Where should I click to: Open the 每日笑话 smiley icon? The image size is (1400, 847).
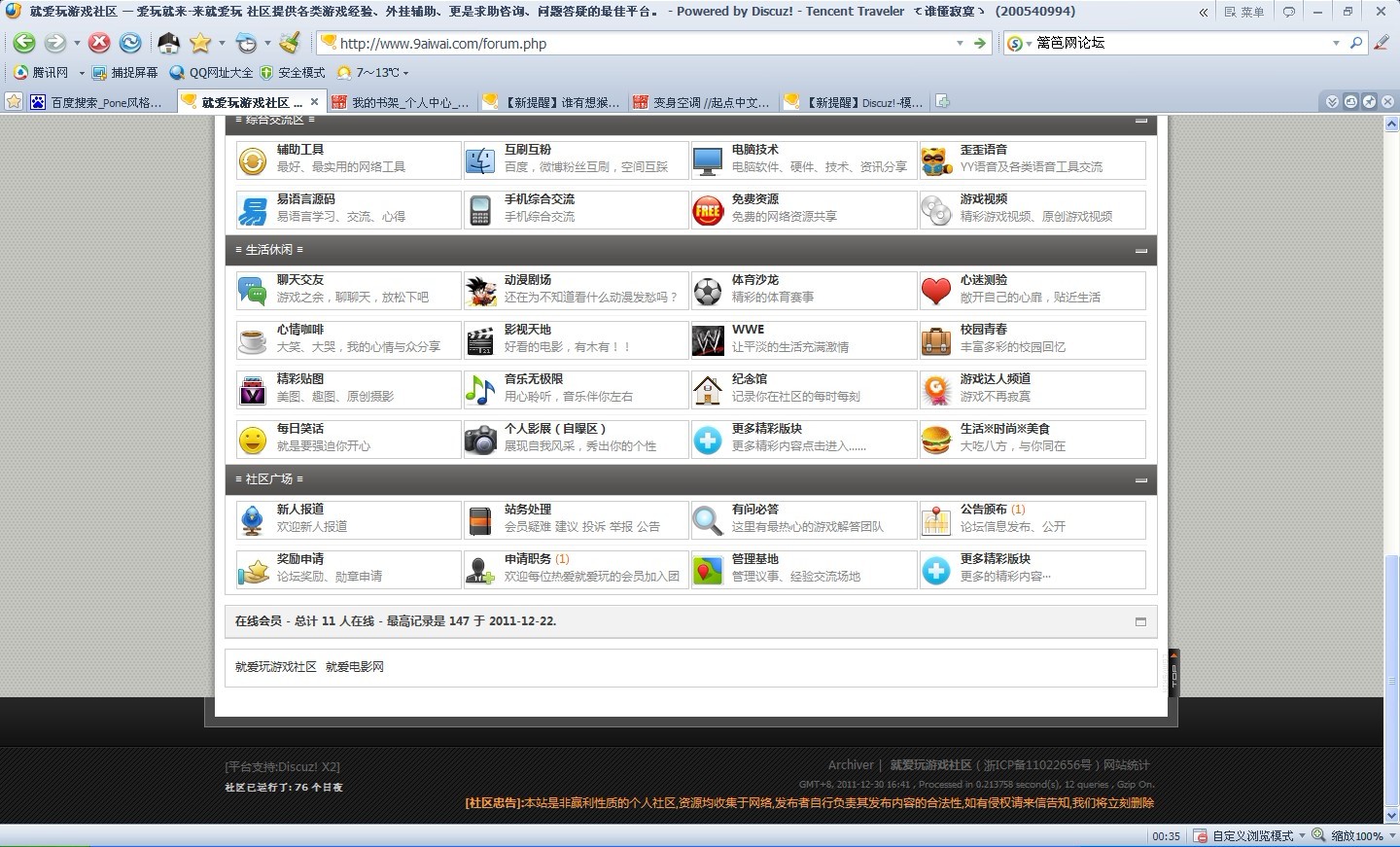point(253,440)
